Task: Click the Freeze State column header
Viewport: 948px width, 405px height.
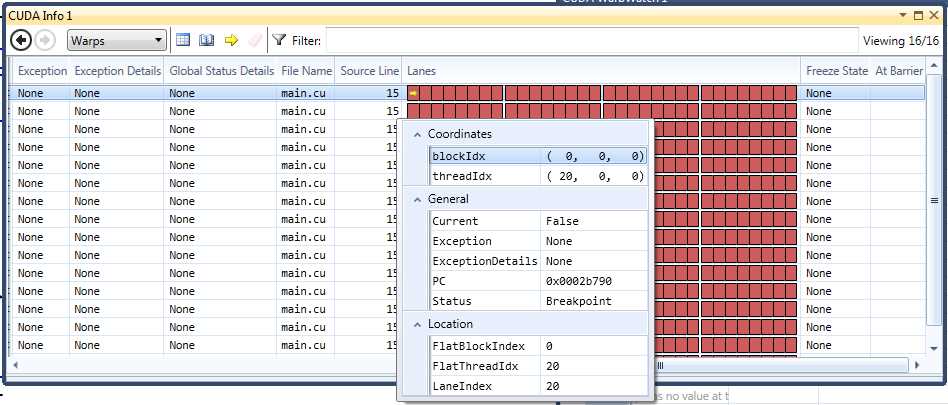Action: [837, 71]
